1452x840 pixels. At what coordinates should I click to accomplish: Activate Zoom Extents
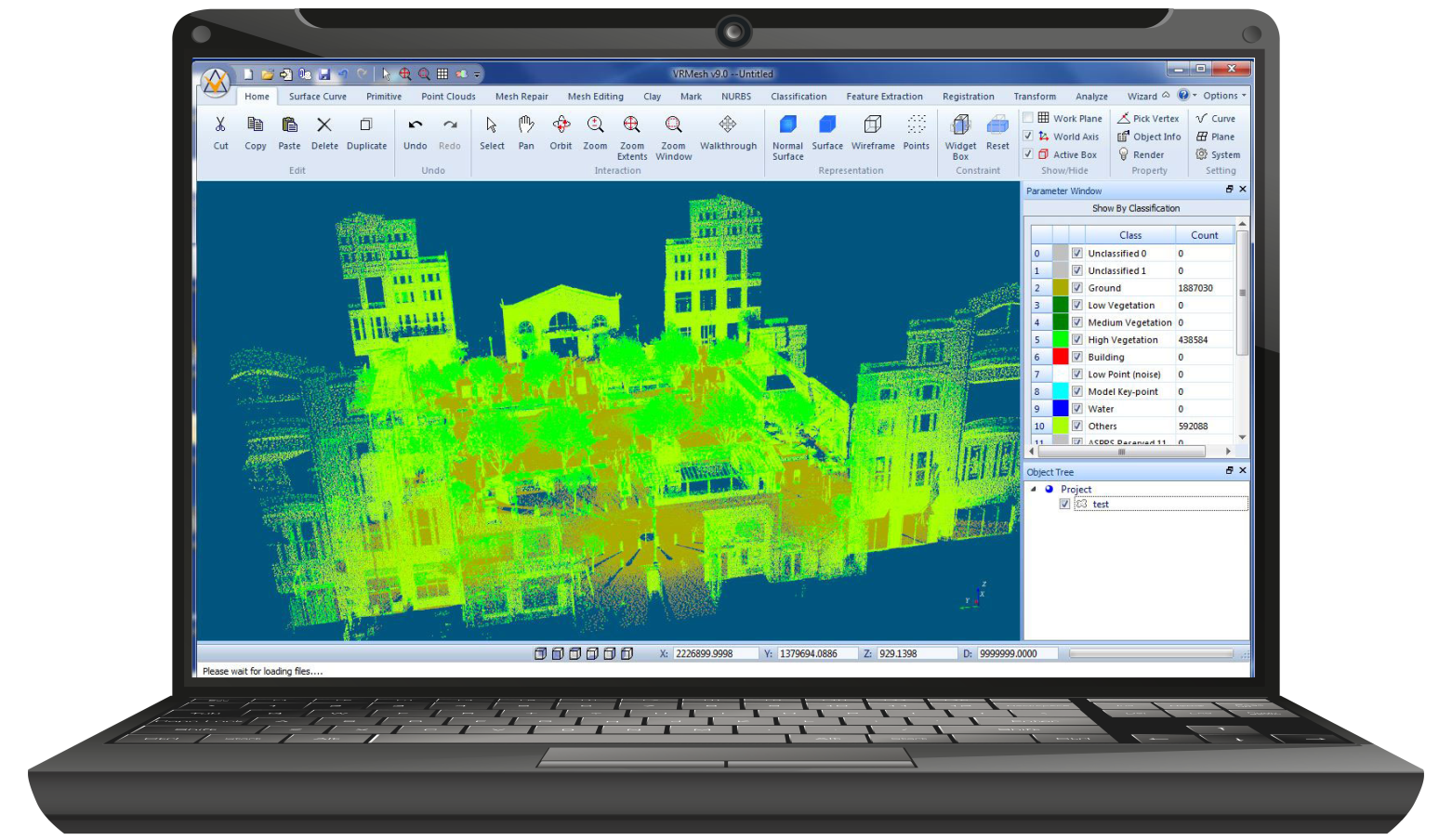[x=631, y=136]
